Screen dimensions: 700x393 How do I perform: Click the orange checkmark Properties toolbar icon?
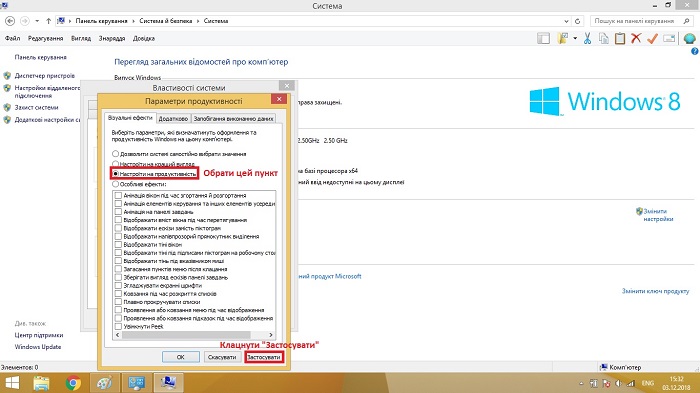coord(652,38)
